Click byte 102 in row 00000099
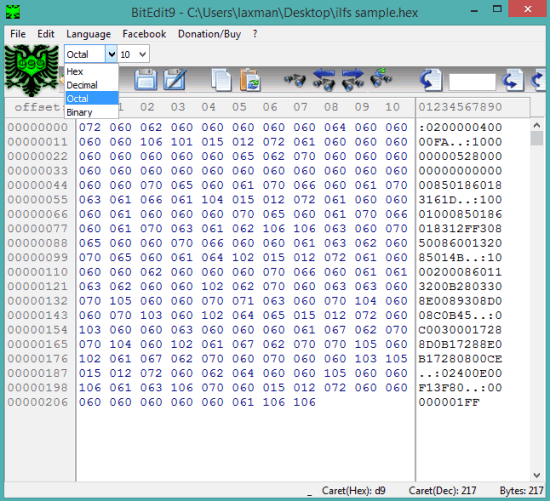The height and width of the screenshot is (501, 550). 243,258
